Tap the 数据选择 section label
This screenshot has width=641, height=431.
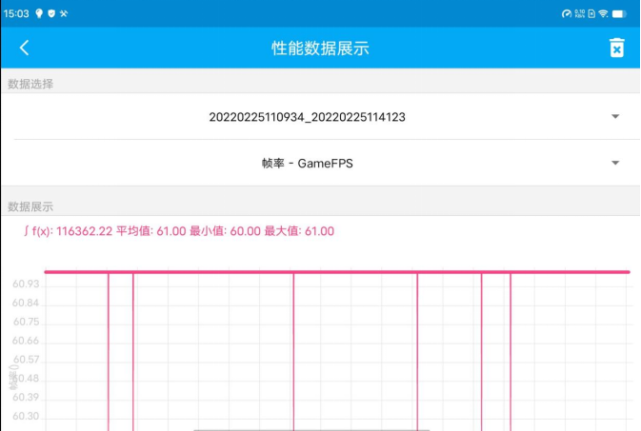pyautogui.click(x=31, y=84)
